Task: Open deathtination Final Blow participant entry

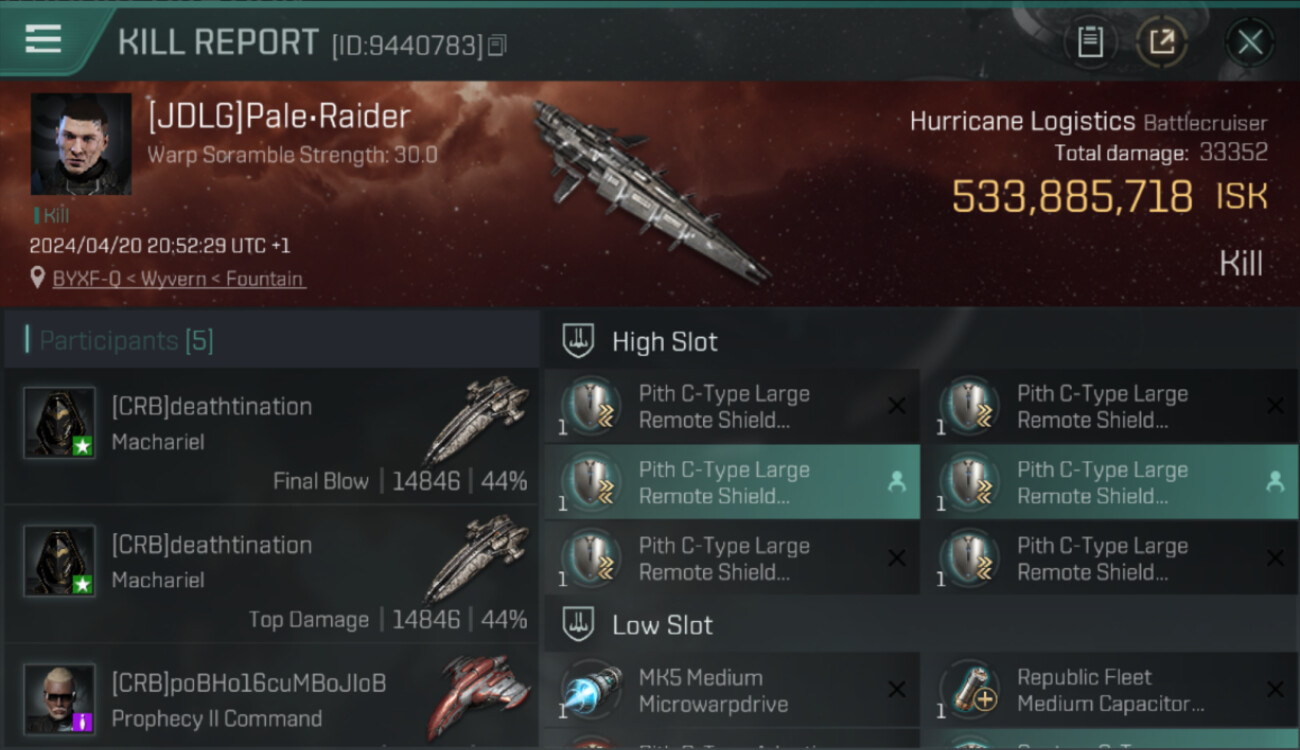Action: pos(272,436)
